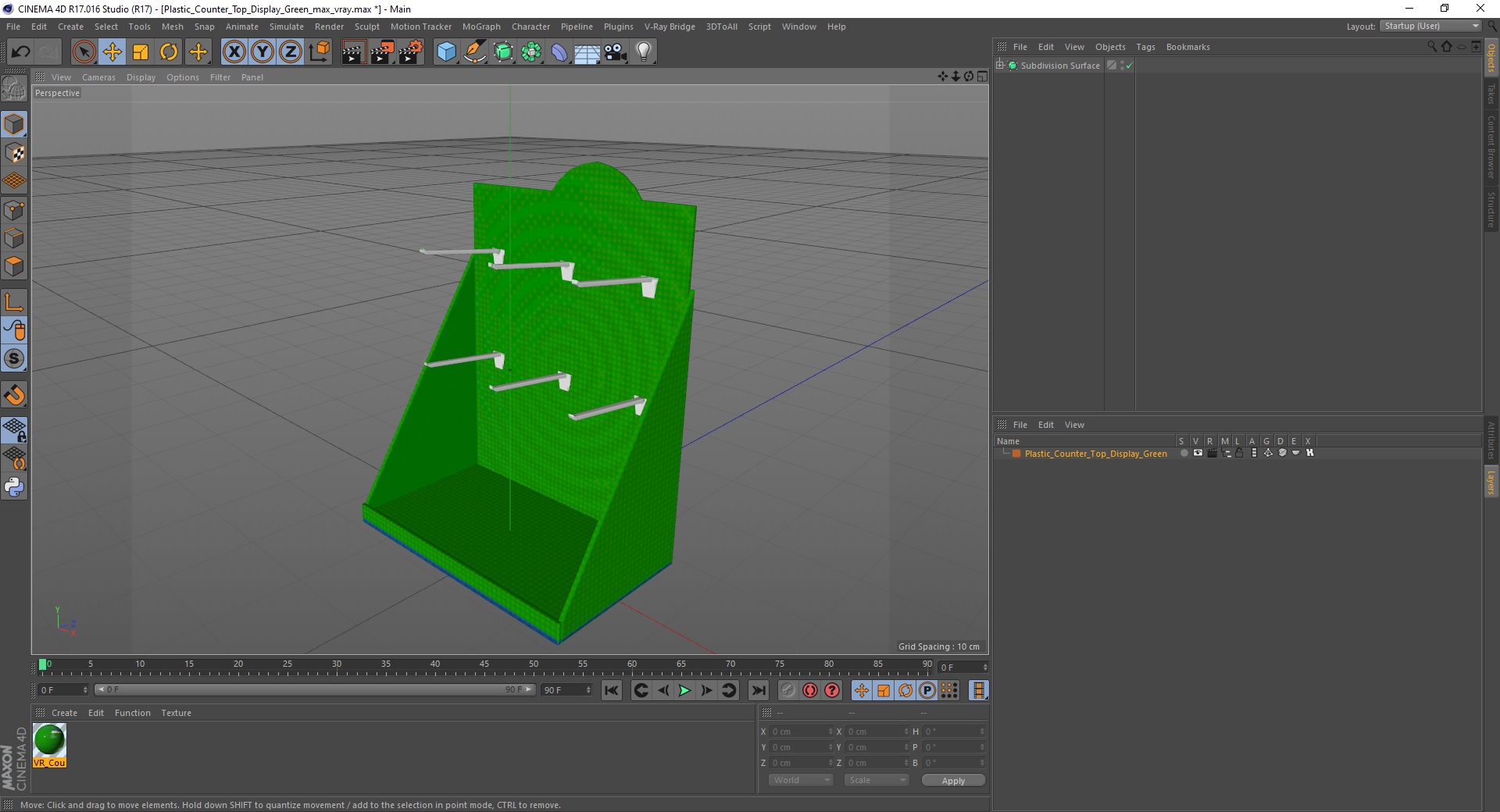The width and height of the screenshot is (1500, 812).
Task: Open the Mesh menu
Action: 172,27
